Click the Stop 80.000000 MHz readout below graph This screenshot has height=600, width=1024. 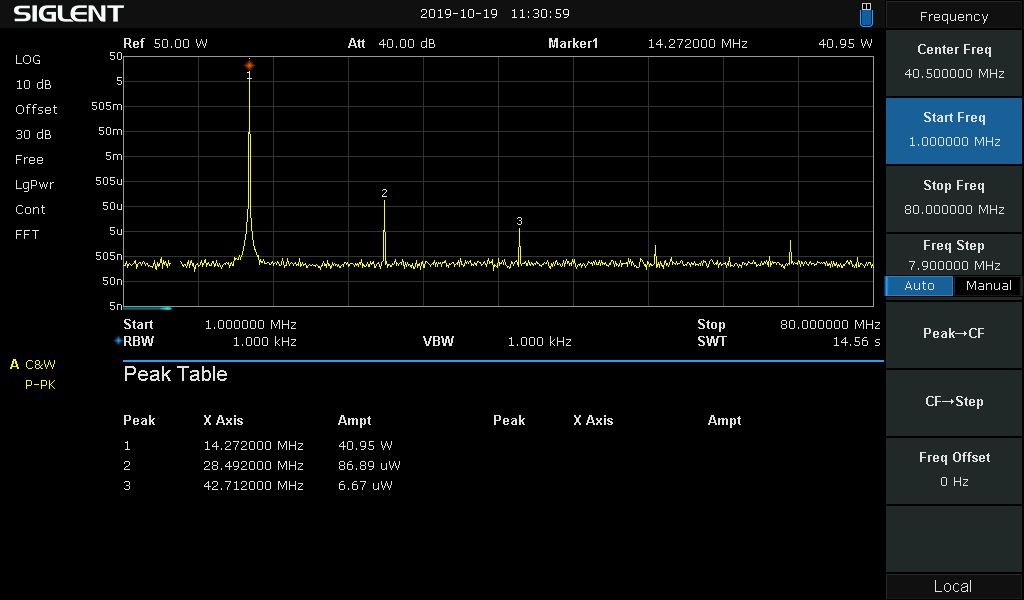coord(788,324)
